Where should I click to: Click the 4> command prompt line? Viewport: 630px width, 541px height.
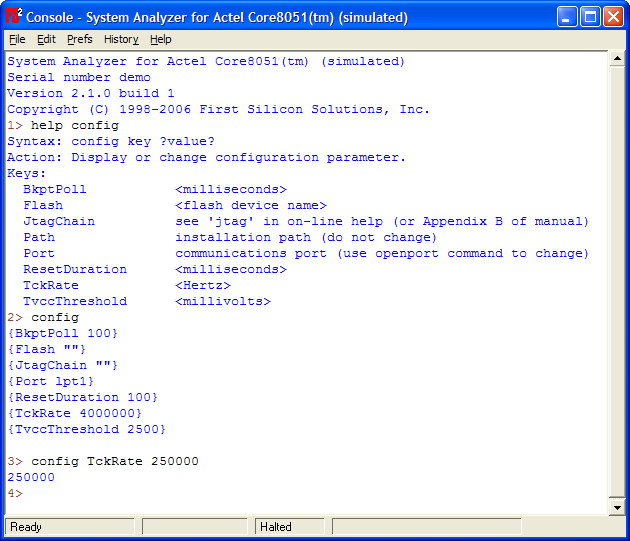[x=15, y=493]
